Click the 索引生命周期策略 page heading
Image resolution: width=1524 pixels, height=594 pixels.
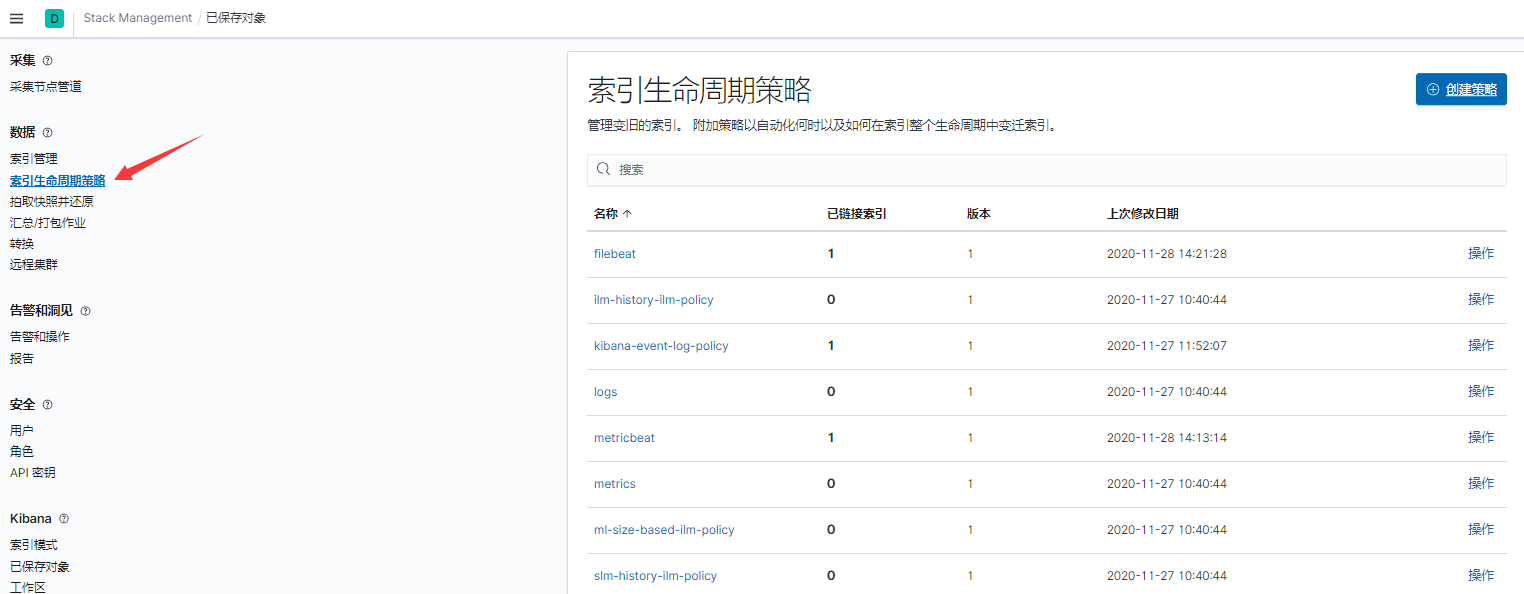pyautogui.click(x=700, y=90)
